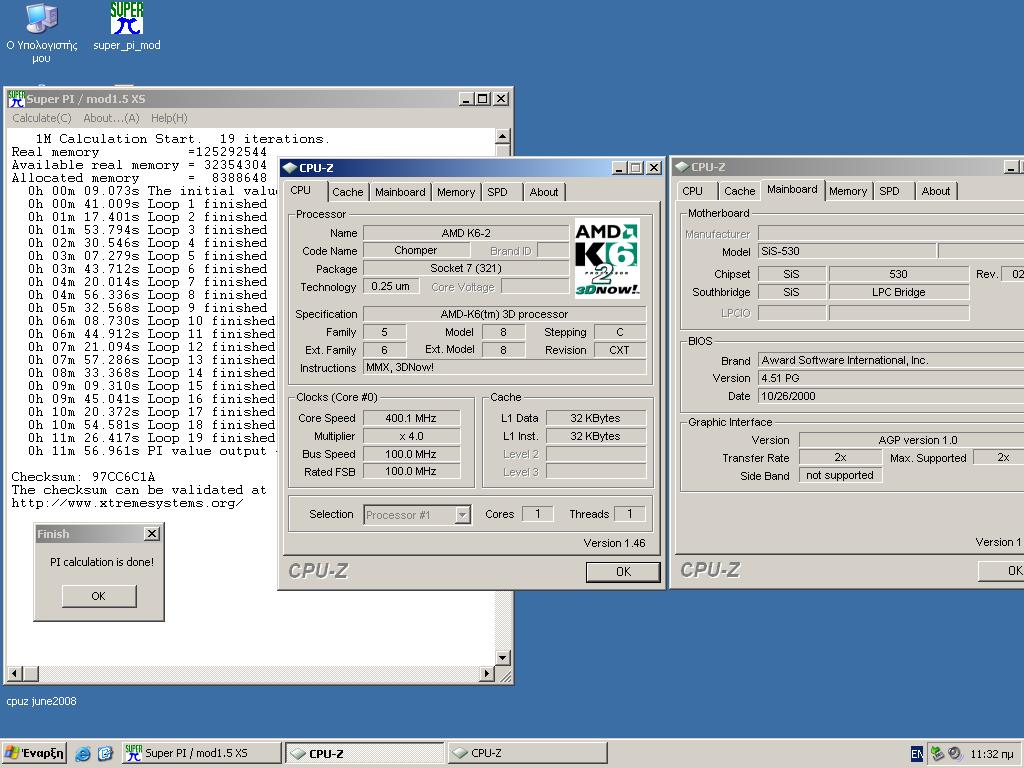1024x768 pixels.
Task: Click the Model field showing SiS-530
Action: 847,251
